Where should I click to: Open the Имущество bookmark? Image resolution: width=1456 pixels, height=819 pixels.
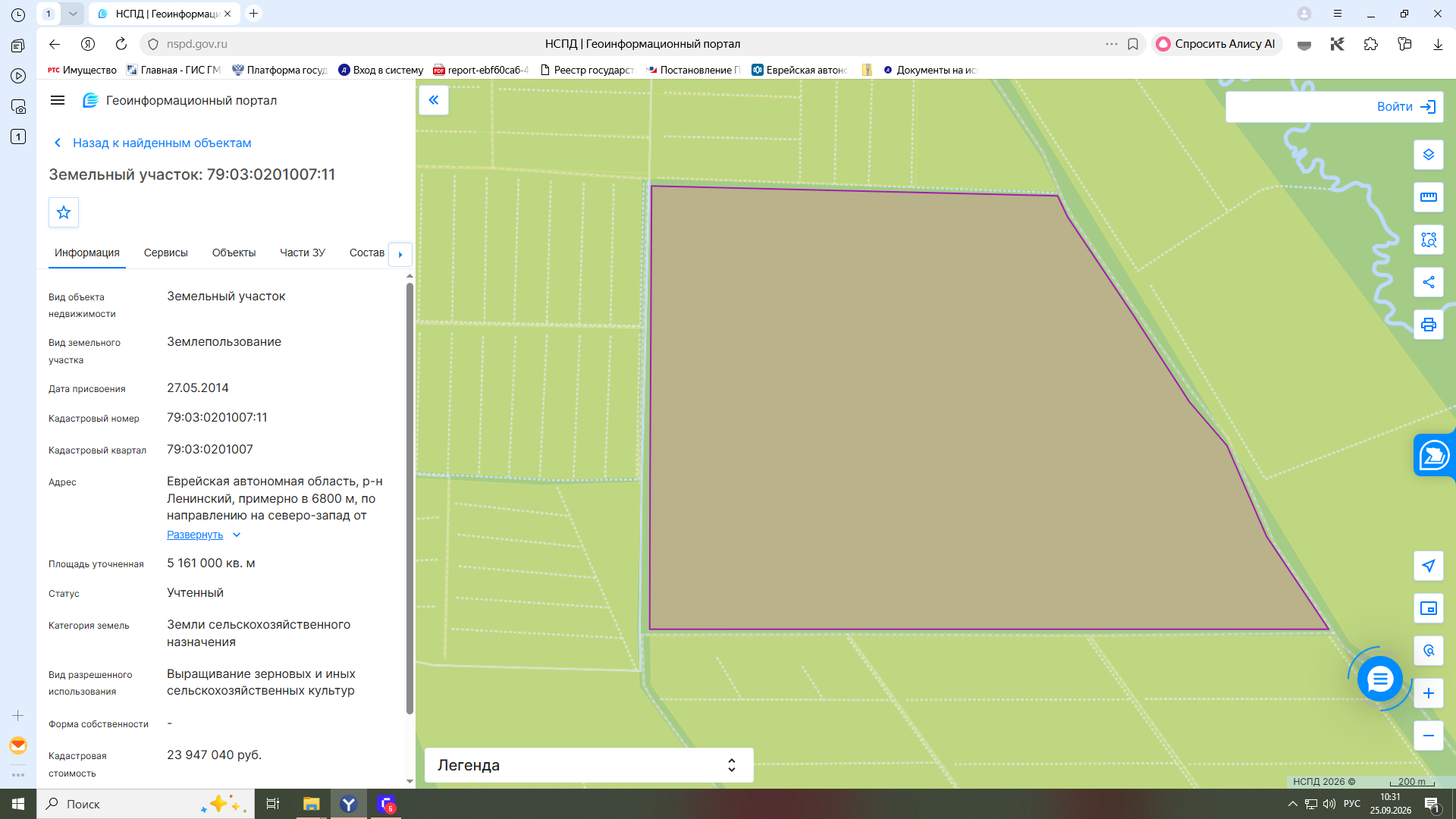click(82, 70)
